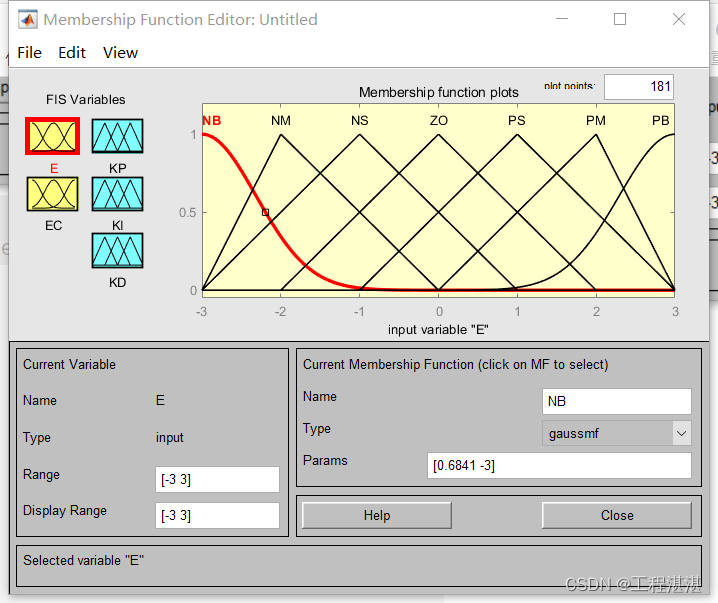Screen dimensions: 718x603
Task: Close the Membership Function Editor window
Action: point(679,19)
